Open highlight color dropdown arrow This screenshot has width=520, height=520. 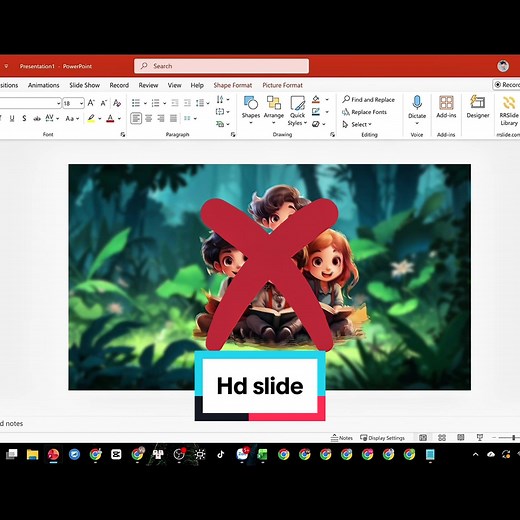point(100,119)
